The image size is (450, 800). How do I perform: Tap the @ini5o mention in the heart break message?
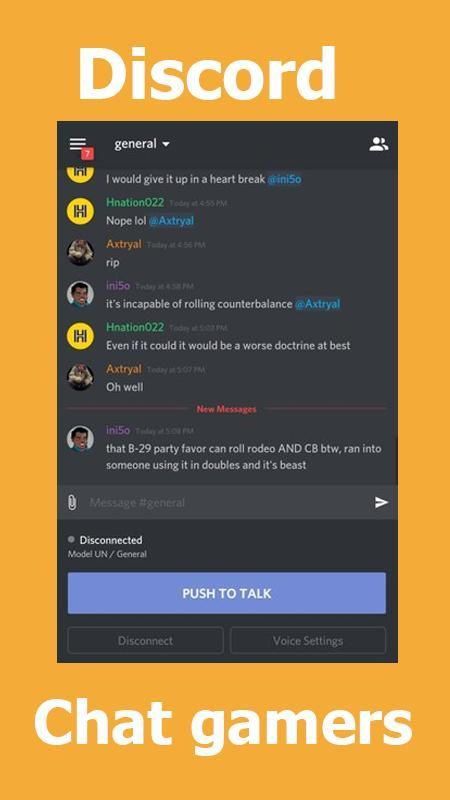point(284,180)
